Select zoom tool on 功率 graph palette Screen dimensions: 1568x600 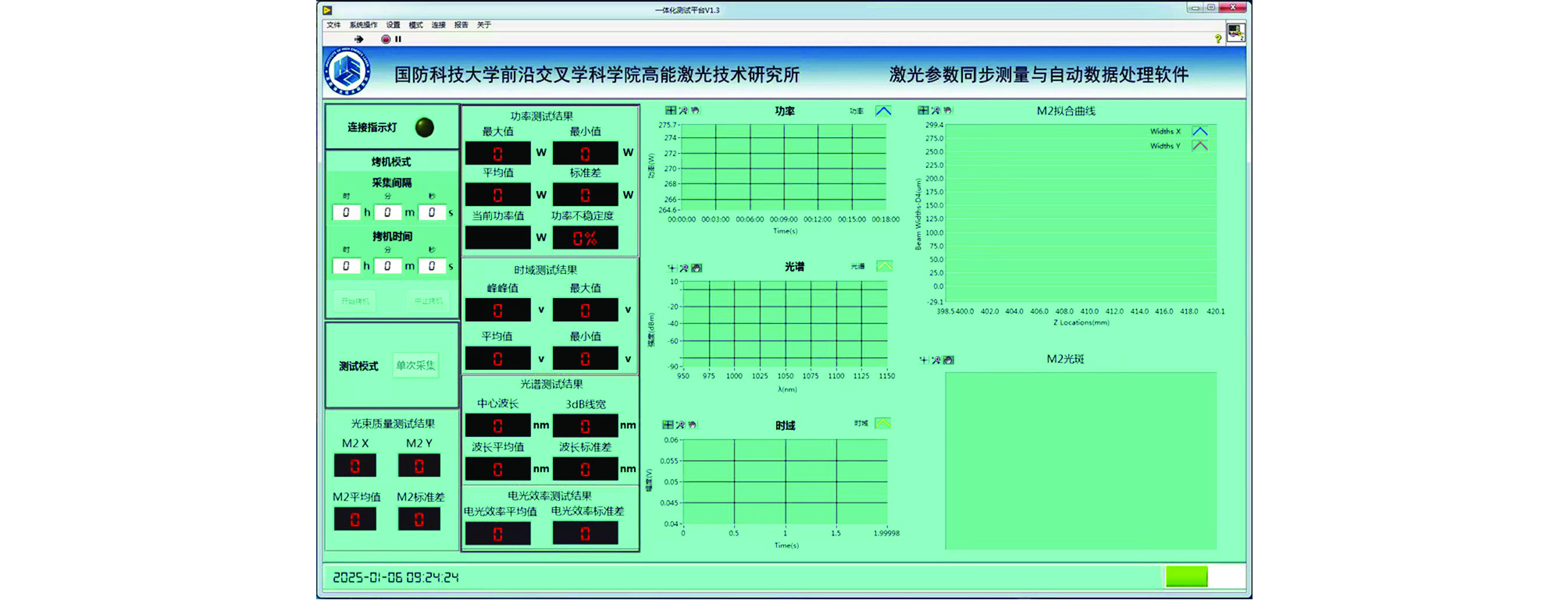pyautogui.click(x=683, y=110)
